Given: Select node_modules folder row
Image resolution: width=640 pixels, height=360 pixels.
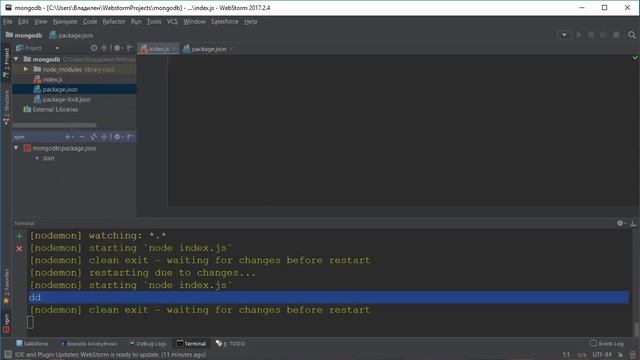Looking at the screenshot, I should click(74, 69).
